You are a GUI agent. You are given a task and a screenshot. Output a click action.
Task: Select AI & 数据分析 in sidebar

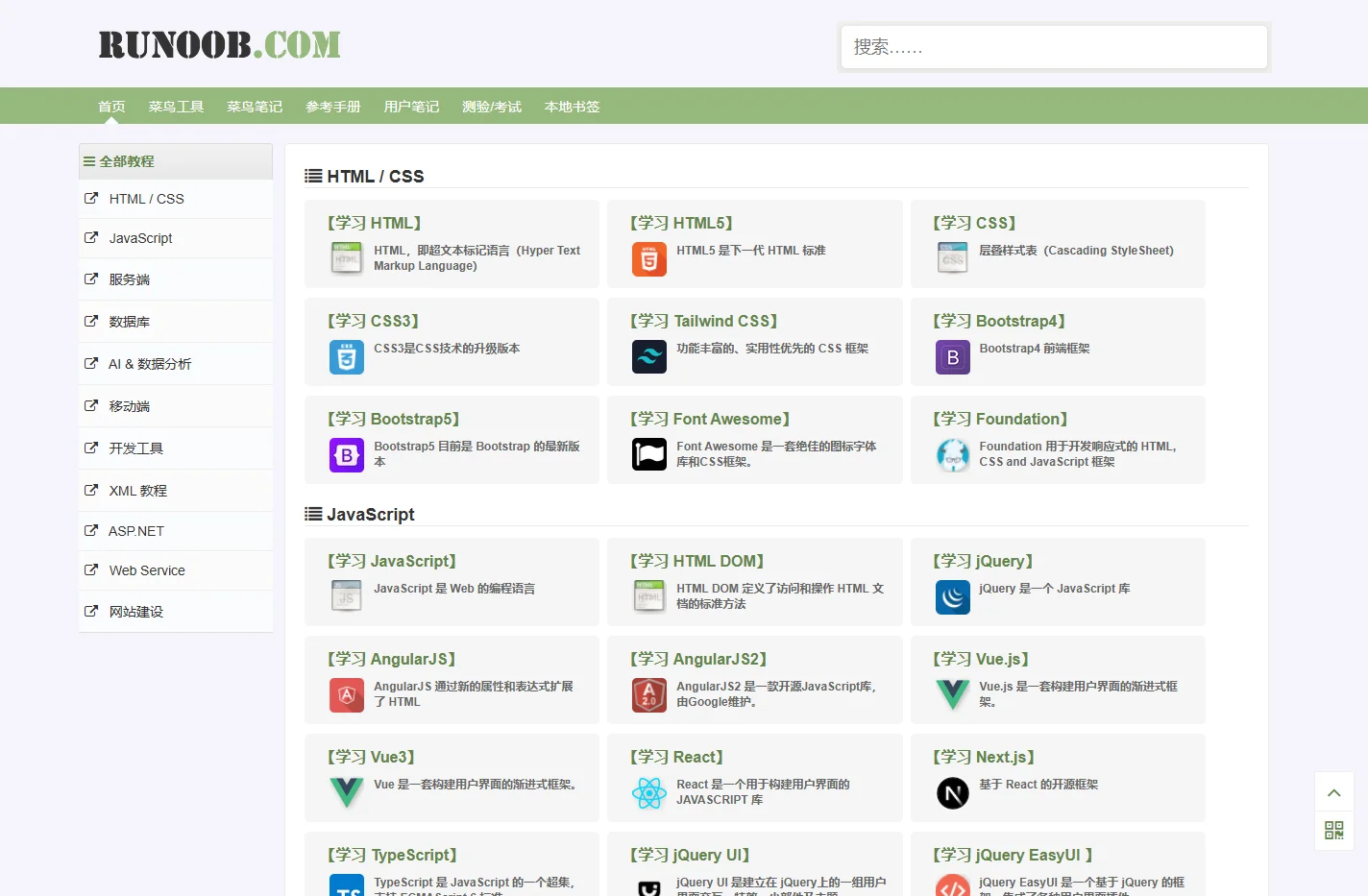coord(176,364)
